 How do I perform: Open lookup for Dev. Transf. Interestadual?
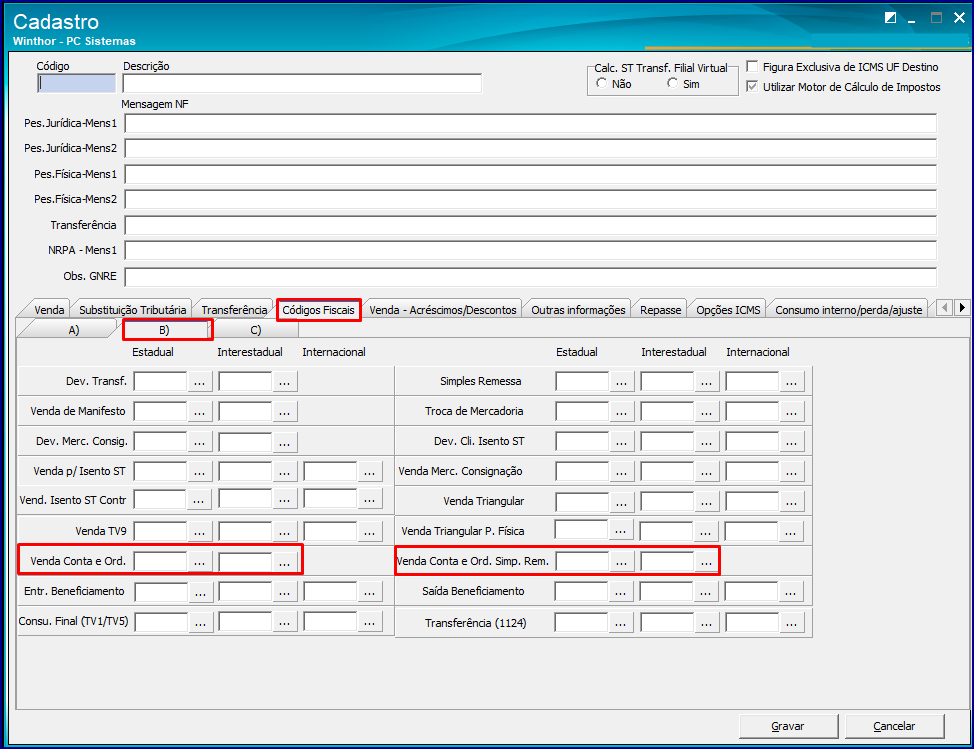coord(284,382)
